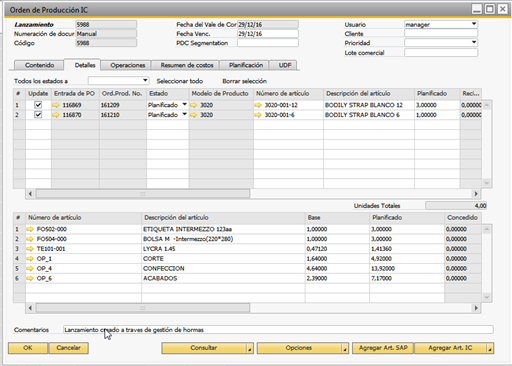Open link arrow for article 3020-001-6
This screenshot has width=512, height=366.
[258, 115]
